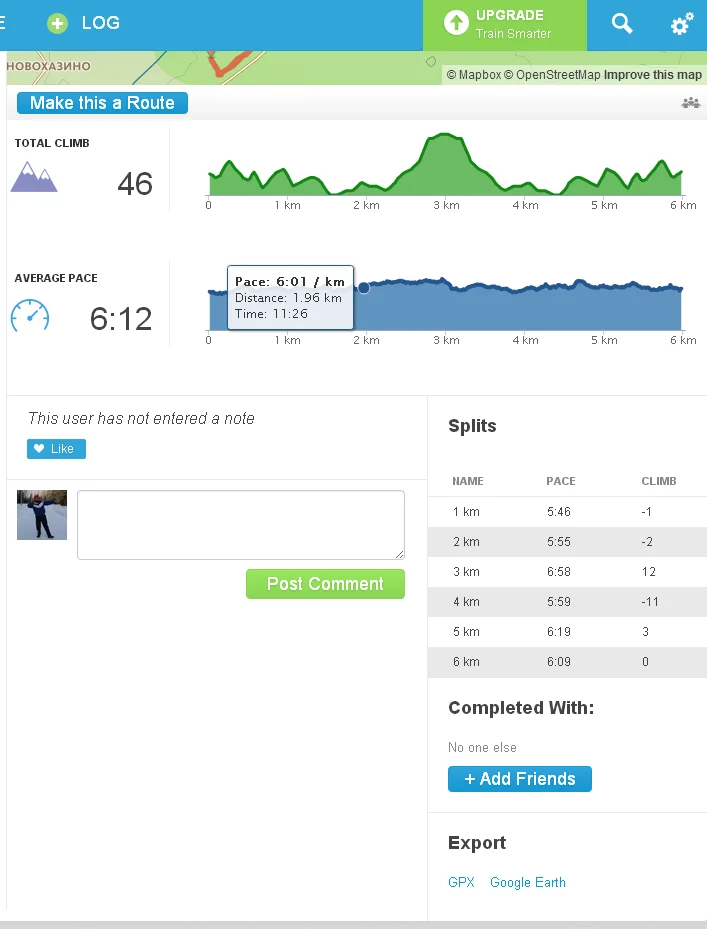Click 'This user has not entered a note'
This screenshot has width=707, height=929.
point(141,418)
